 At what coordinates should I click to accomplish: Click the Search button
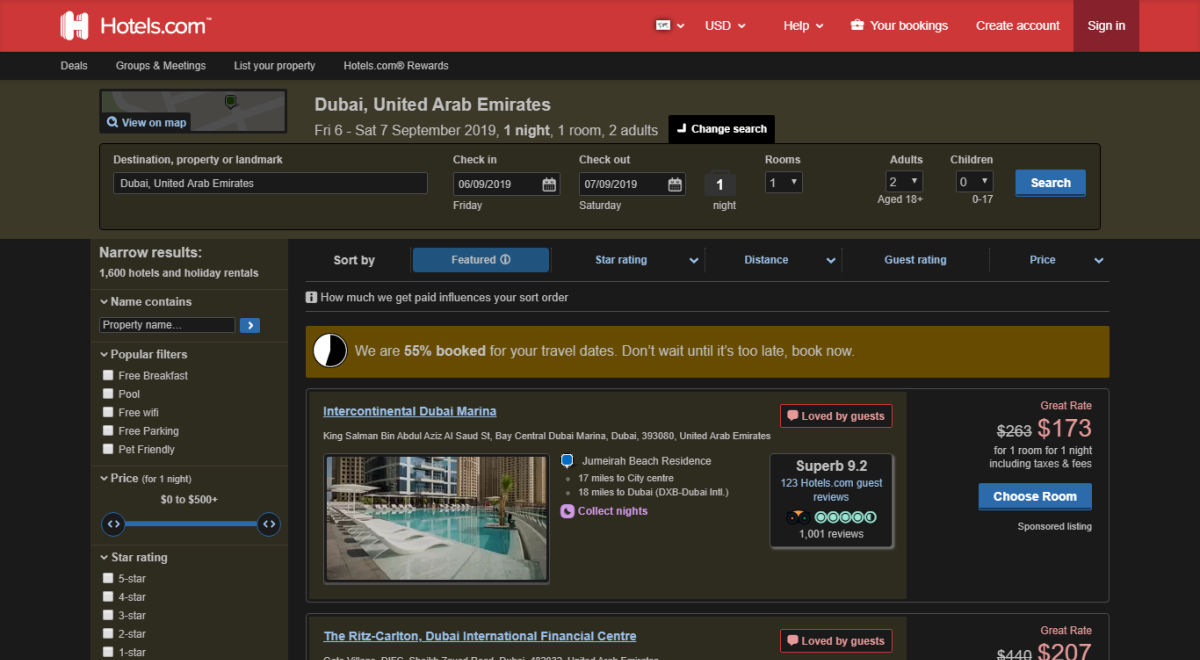[1050, 183]
